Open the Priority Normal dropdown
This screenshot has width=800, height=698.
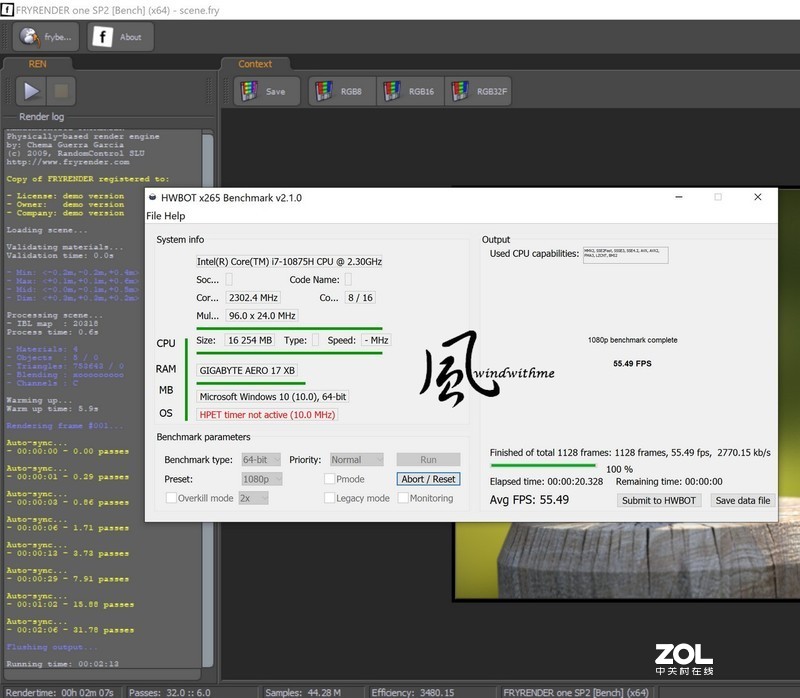tap(357, 460)
